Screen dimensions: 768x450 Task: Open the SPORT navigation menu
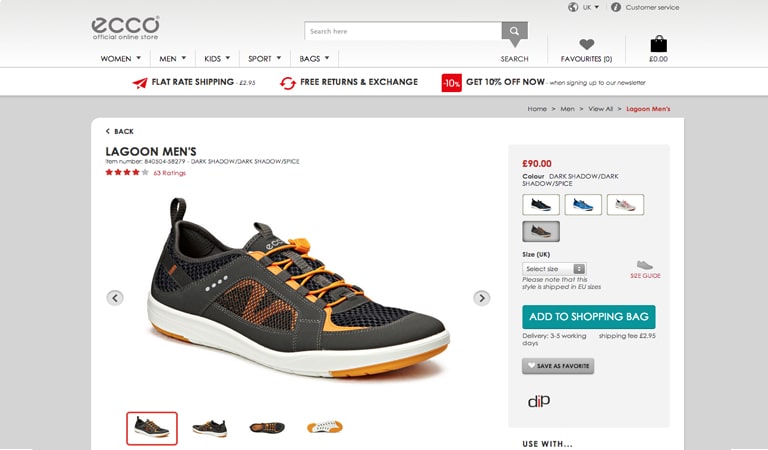click(x=264, y=59)
